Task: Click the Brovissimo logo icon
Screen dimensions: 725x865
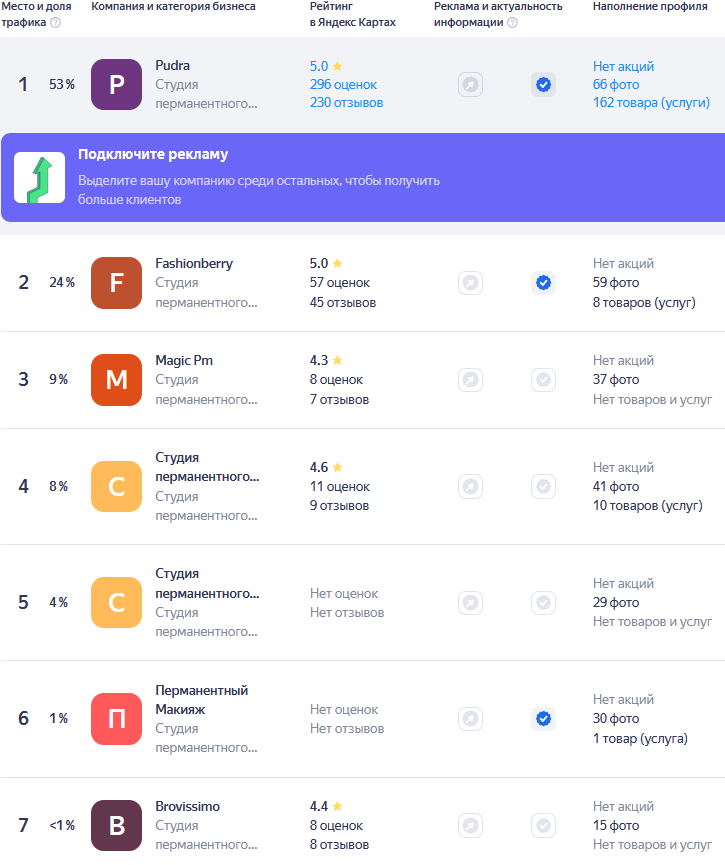Action: click(116, 825)
